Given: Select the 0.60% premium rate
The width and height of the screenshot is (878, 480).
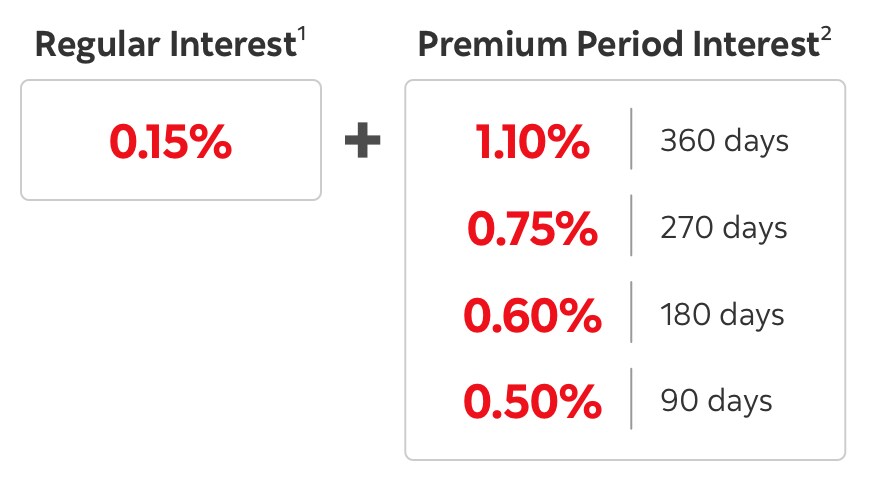Looking at the screenshot, I should [x=532, y=317].
